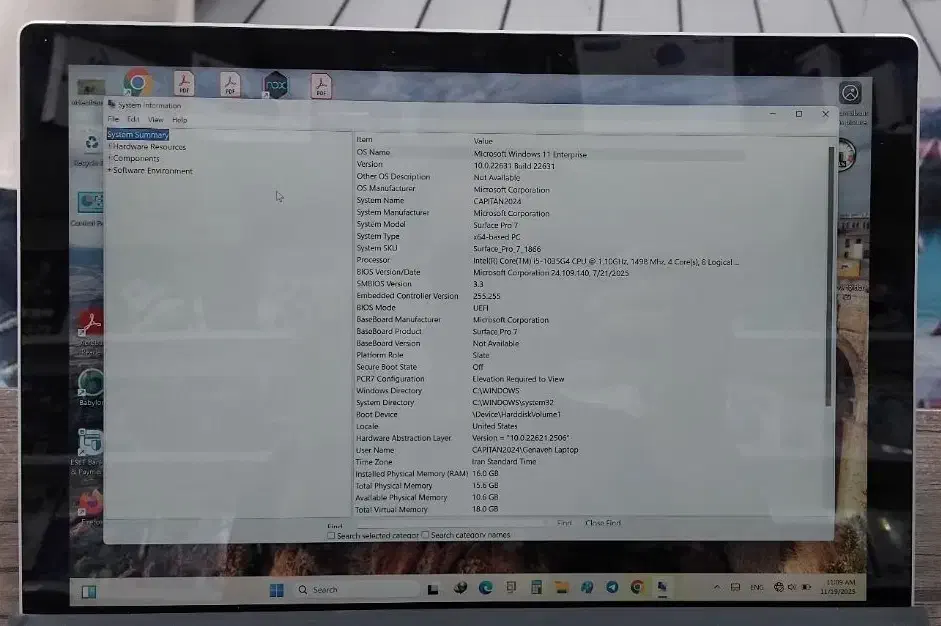Open File Explorer from the taskbar
This screenshot has height=626, width=941.
click(561, 588)
